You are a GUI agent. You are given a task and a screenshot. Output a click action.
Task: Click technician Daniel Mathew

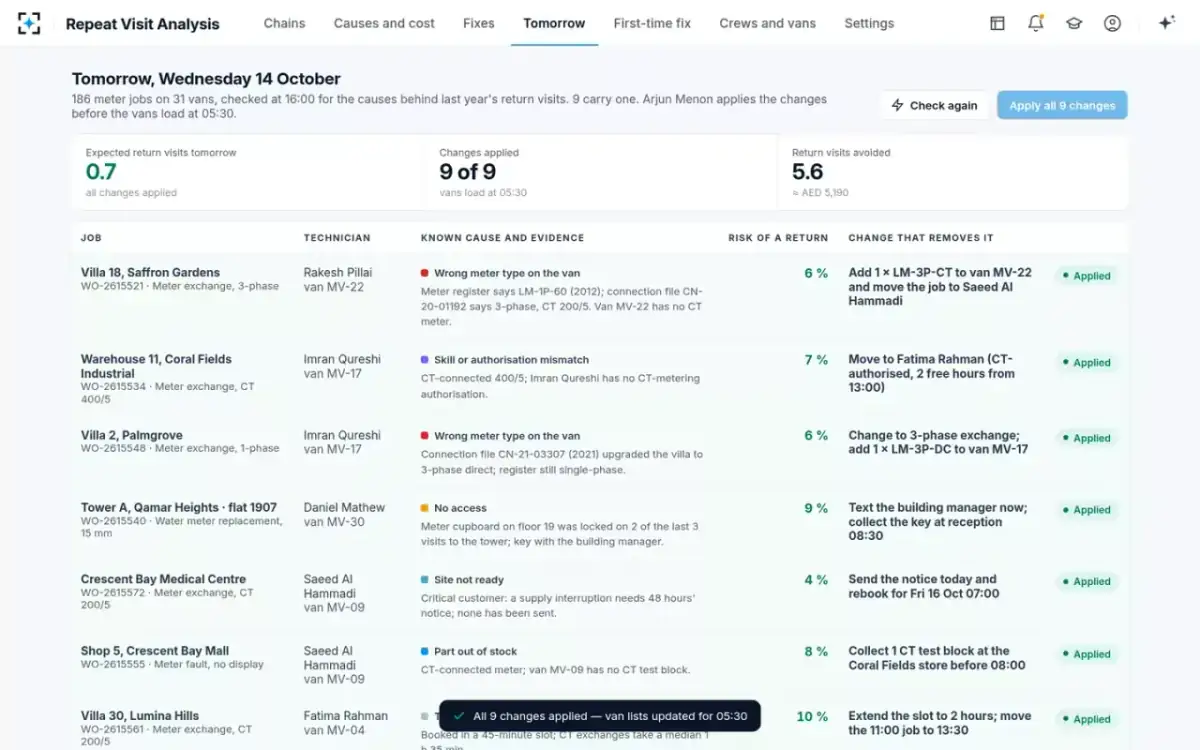coord(344,507)
